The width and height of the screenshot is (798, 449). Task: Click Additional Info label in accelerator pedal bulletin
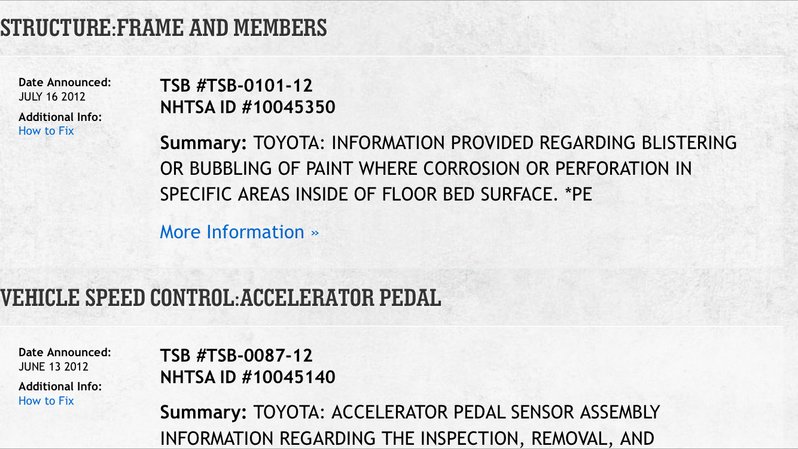pos(60,386)
